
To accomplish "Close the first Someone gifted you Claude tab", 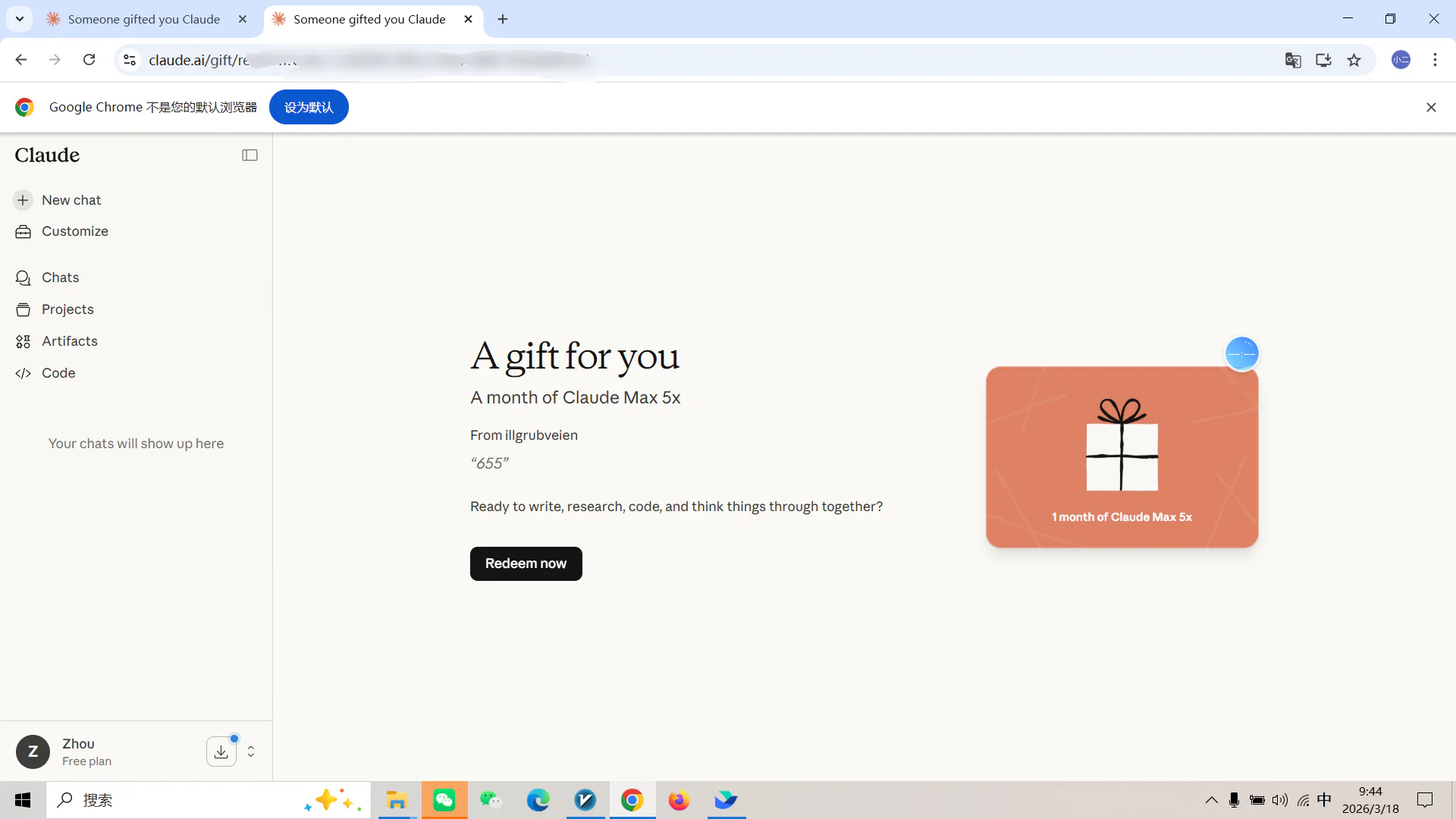I will (243, 19).
